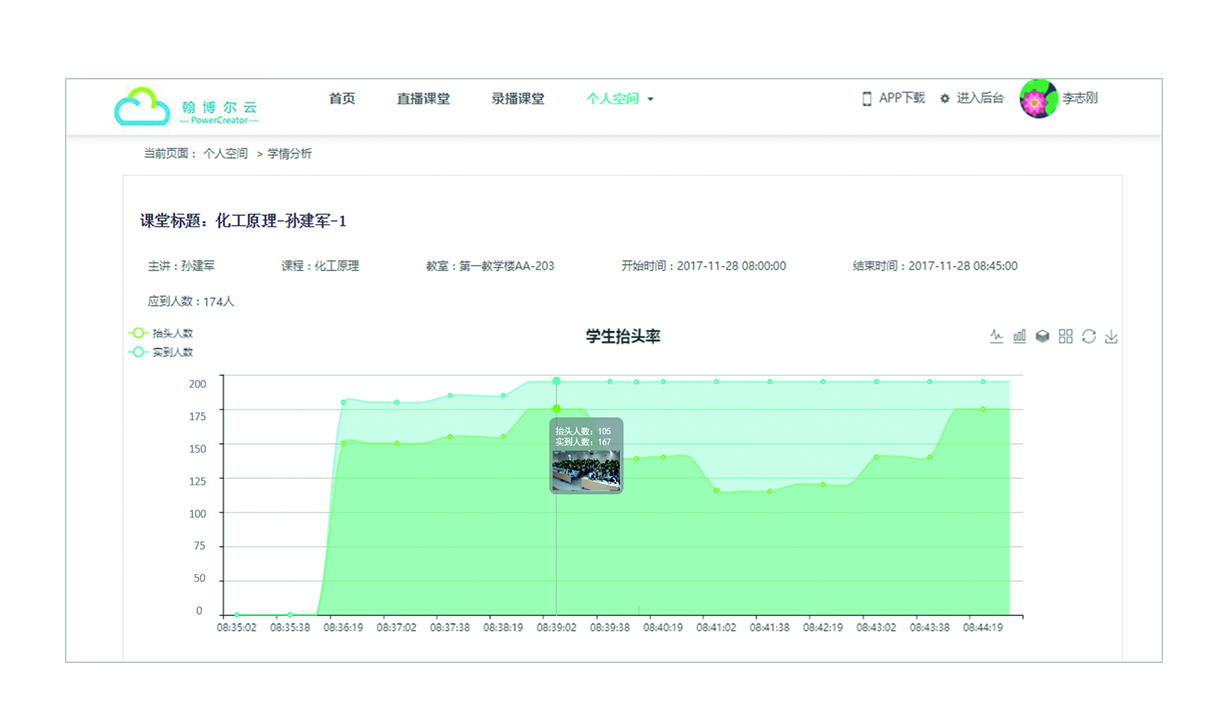
Task: Download the chart as image icon
Action: pos(1111,337)
